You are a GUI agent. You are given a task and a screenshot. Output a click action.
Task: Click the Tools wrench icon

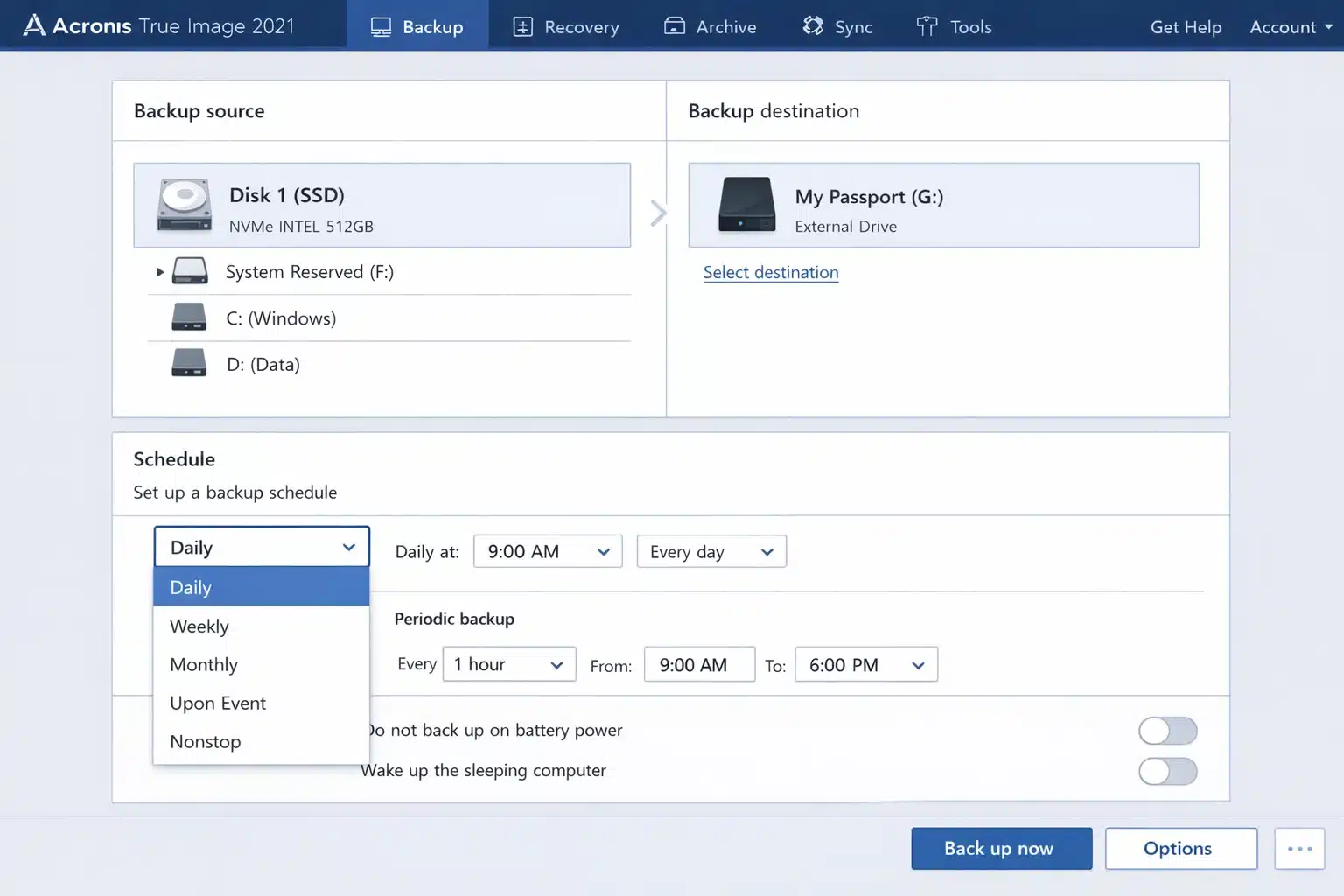pos(926,26)
